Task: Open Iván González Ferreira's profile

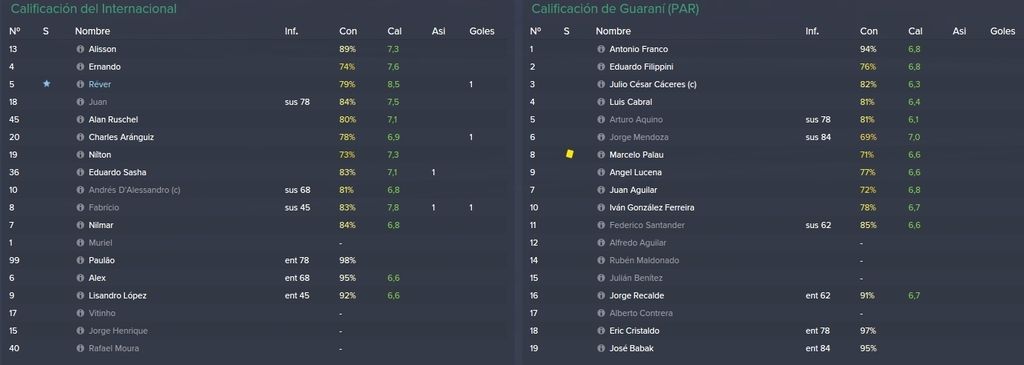Action: click(652, 208)
